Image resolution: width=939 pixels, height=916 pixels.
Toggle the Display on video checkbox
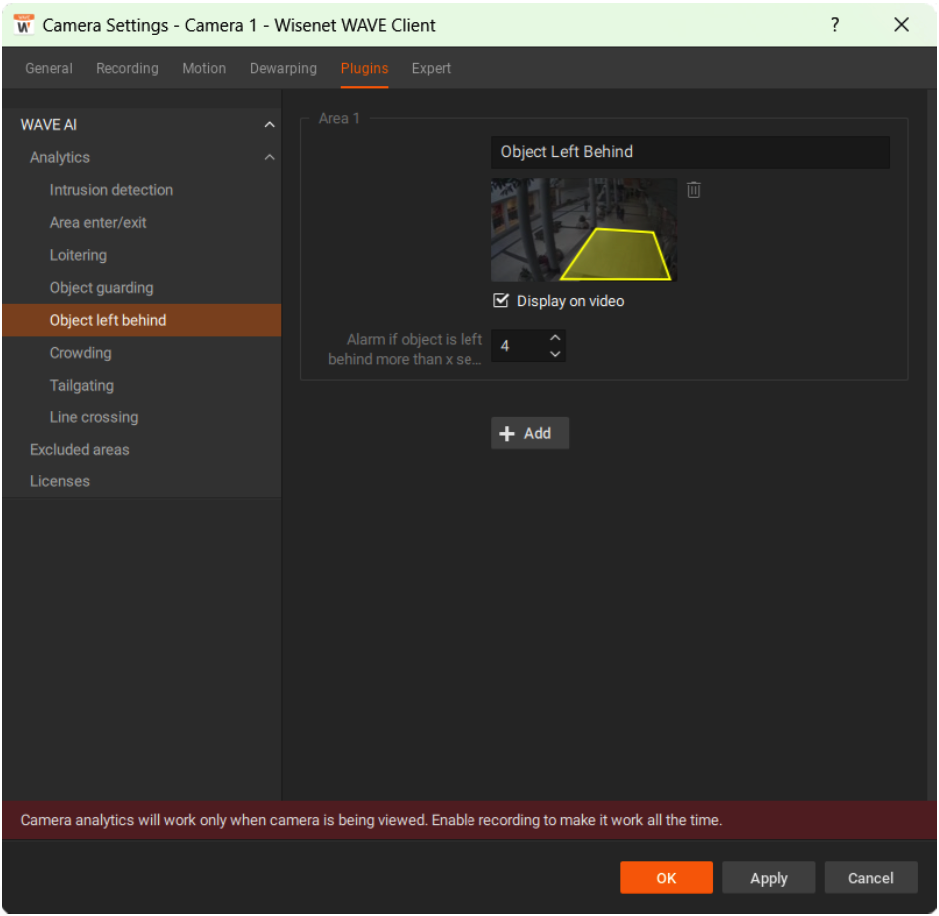coord(501,301)
